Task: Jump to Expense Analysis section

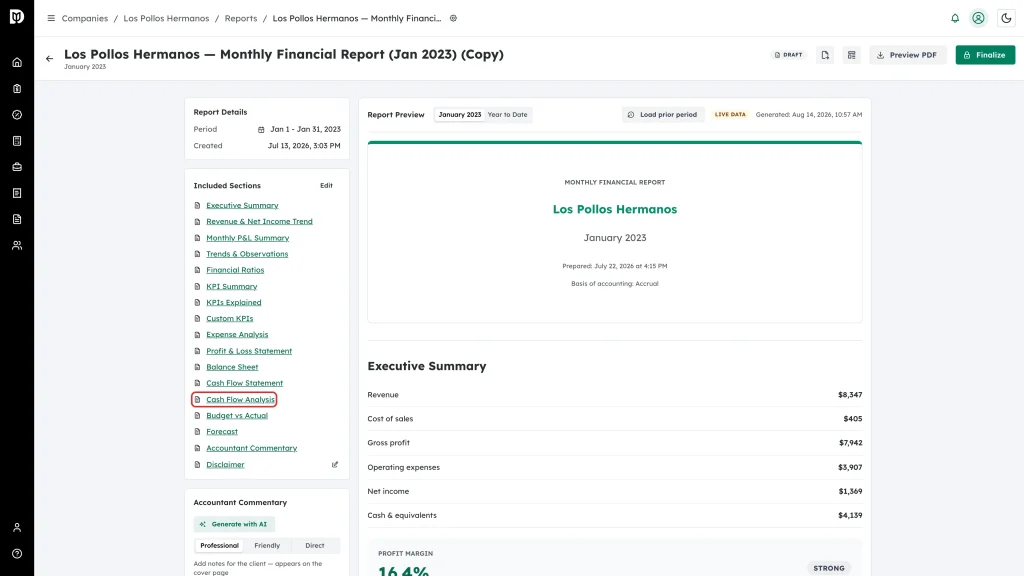Action: 237,334
